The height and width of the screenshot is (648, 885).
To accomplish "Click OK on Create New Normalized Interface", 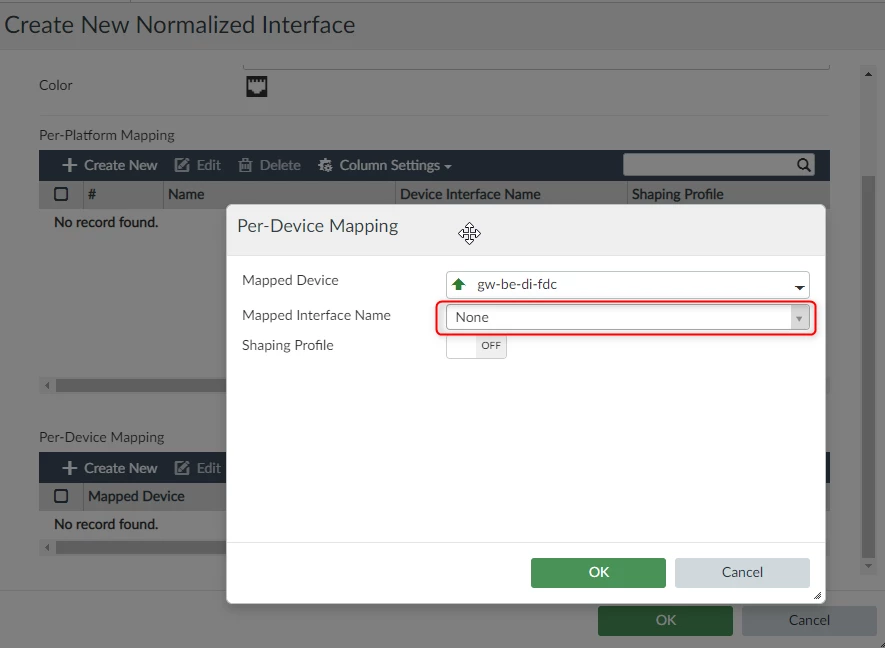I will pos(665,620).
